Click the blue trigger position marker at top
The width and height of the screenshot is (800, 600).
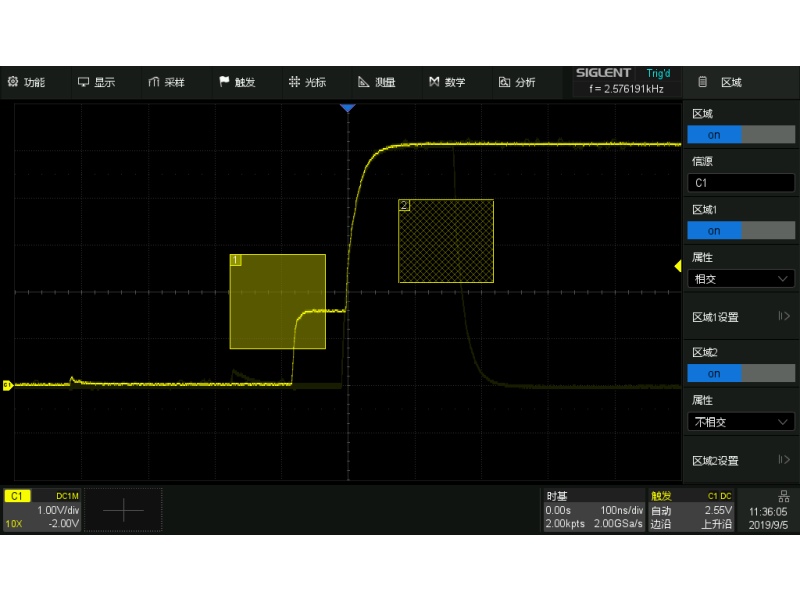click(x=347, y=108)
